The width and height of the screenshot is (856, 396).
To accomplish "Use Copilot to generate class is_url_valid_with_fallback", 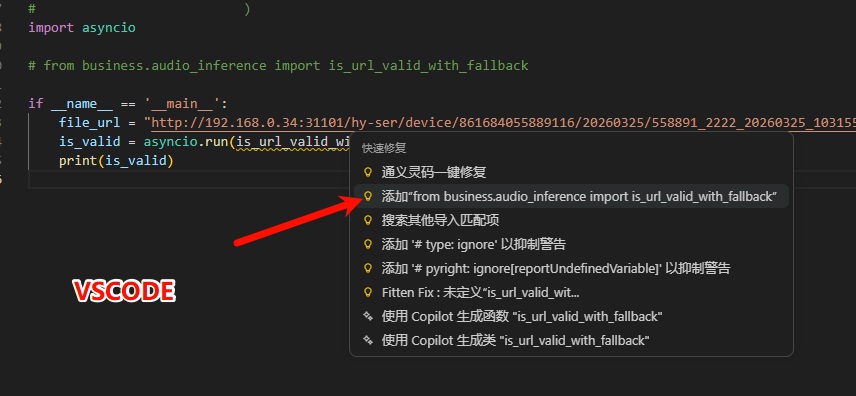I will (x=571, y=340).
